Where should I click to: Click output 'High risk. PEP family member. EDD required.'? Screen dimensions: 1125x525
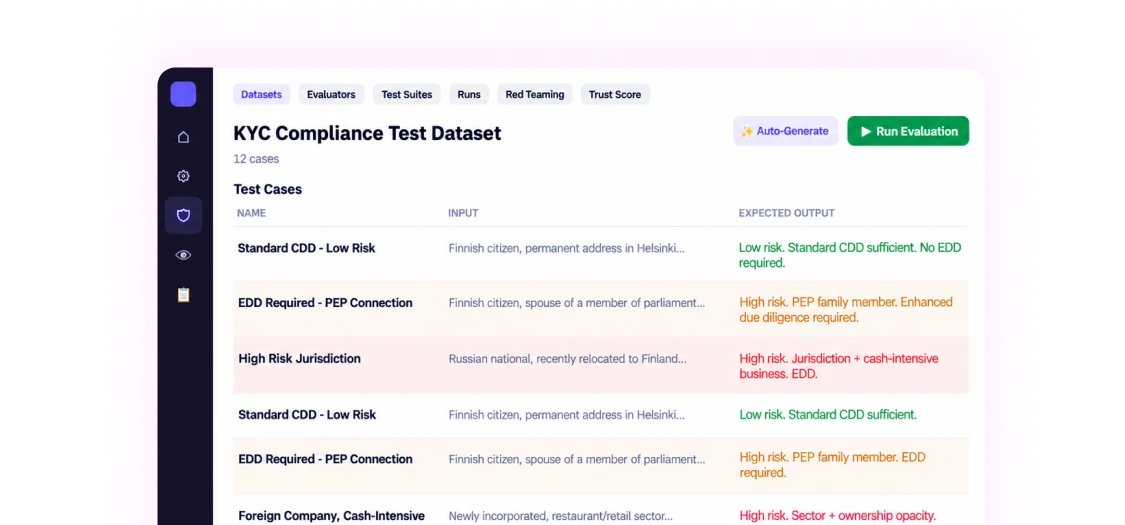(x=833, y=465)
